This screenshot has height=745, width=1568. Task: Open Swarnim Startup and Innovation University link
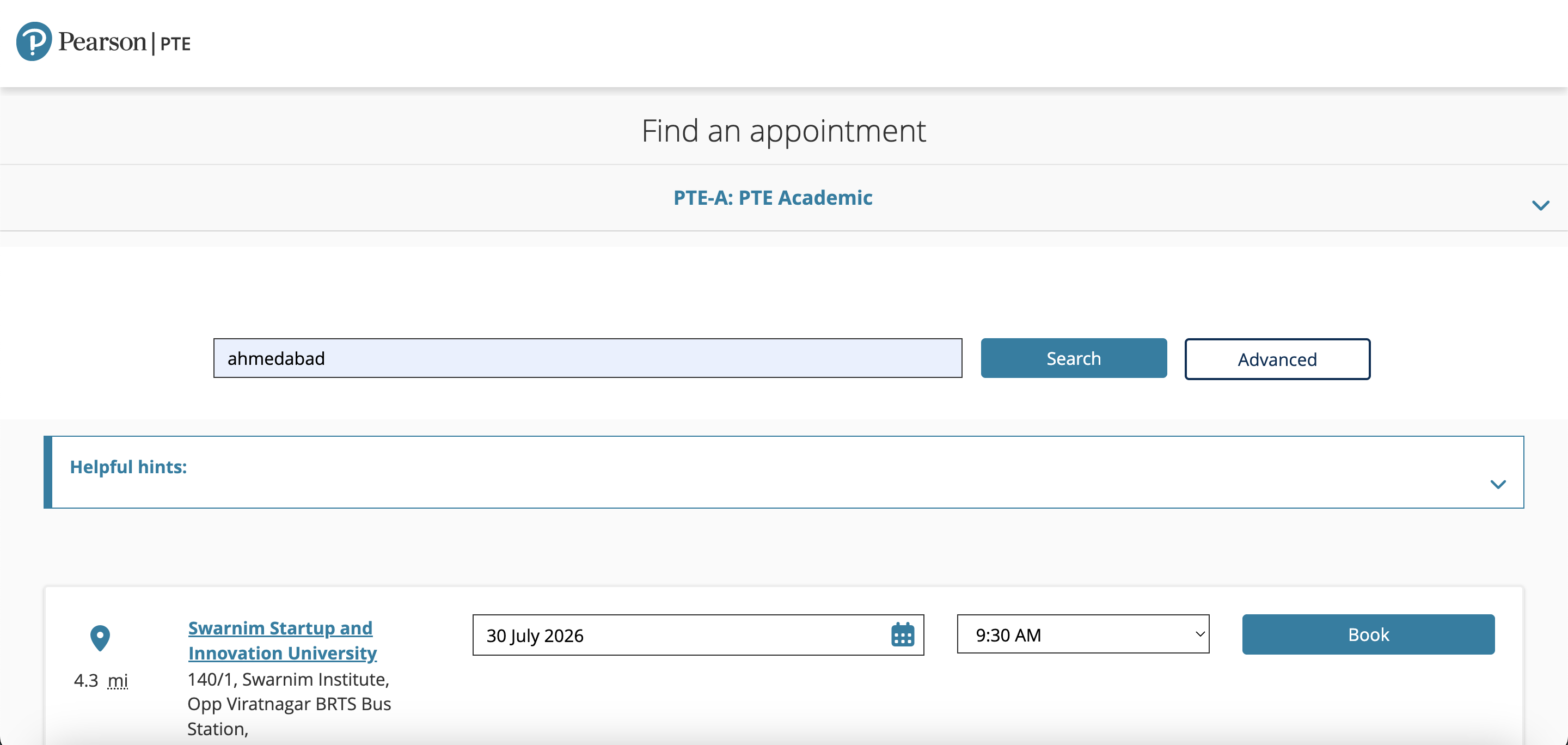coord(282,640)
